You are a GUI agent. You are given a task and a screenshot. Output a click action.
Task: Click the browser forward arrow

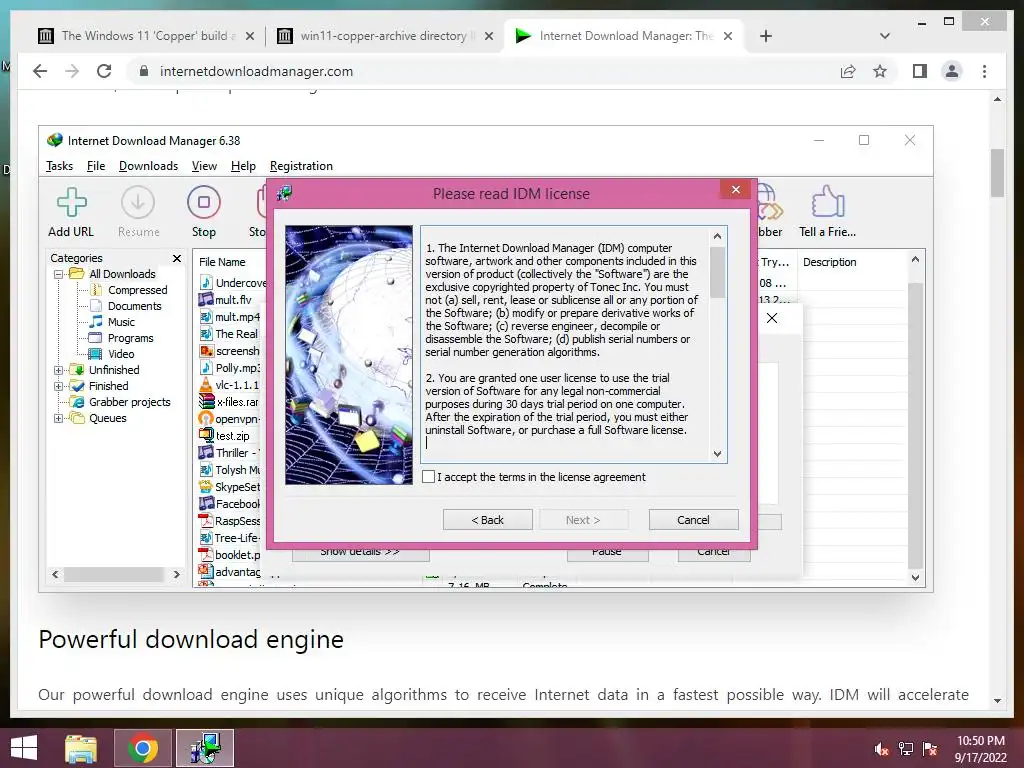72,71
